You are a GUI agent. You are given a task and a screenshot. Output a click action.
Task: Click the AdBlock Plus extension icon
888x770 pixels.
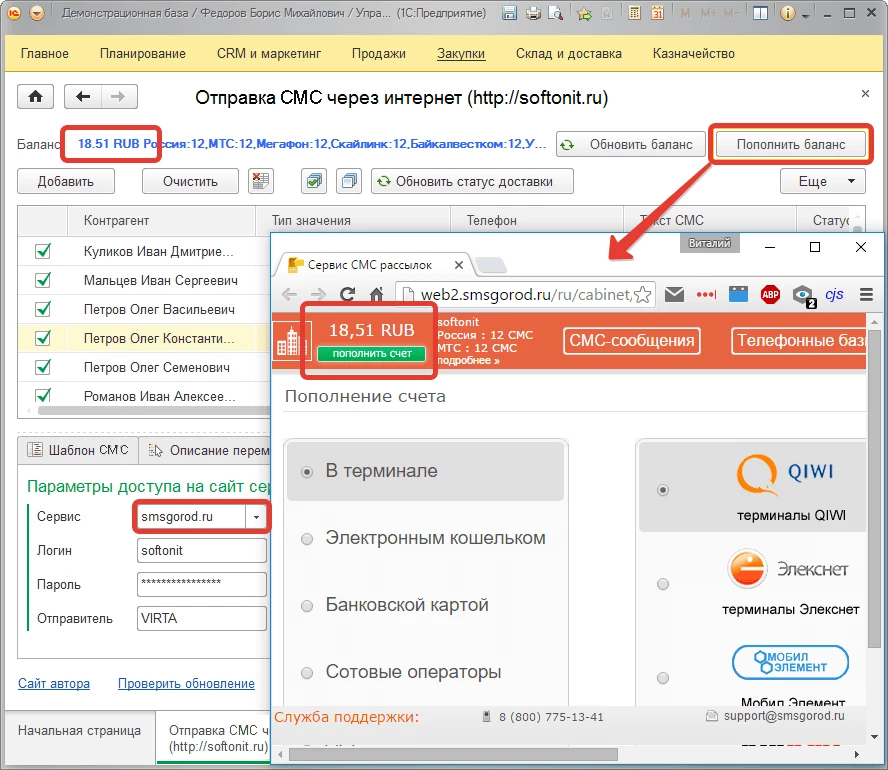click(x=770, y=294)
